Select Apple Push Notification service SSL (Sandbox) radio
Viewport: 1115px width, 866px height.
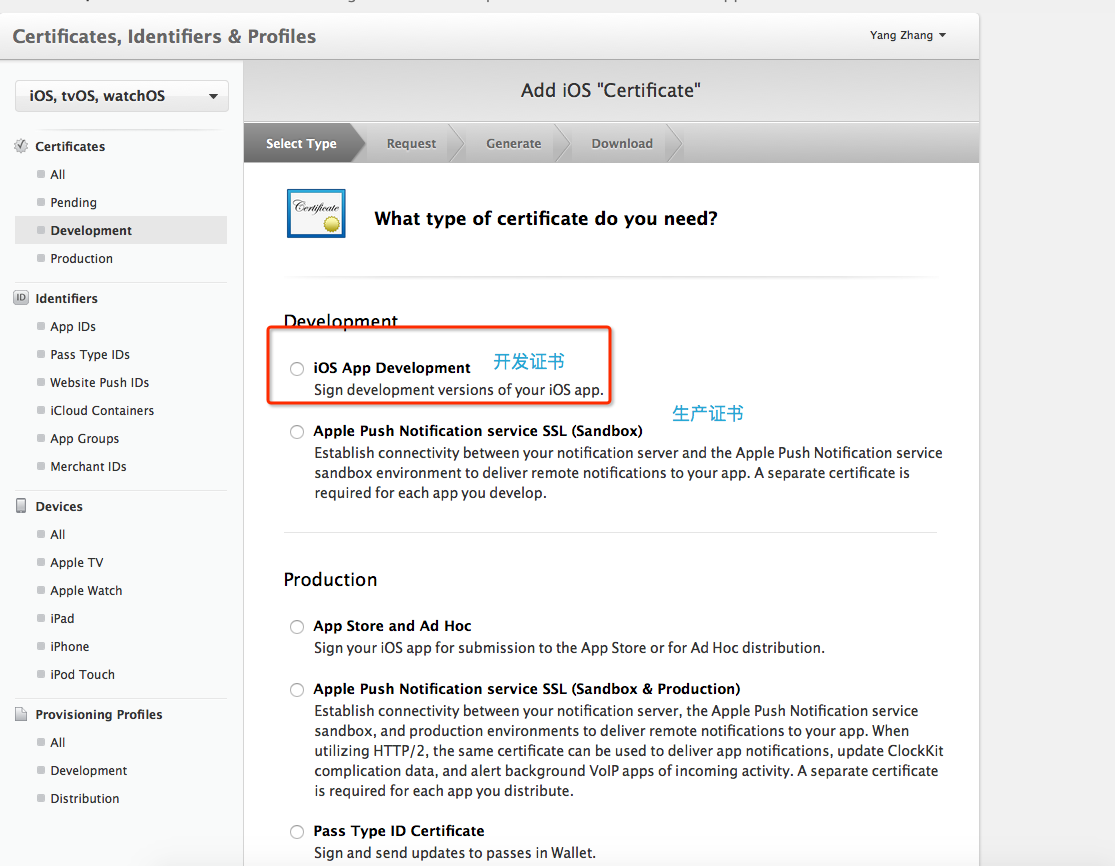[297, 432]
